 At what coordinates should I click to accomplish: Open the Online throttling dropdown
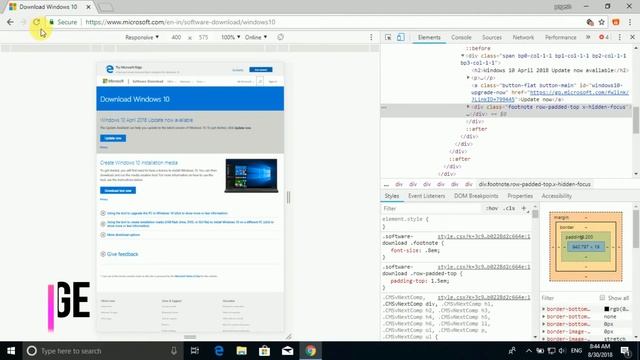click(256, 37)
